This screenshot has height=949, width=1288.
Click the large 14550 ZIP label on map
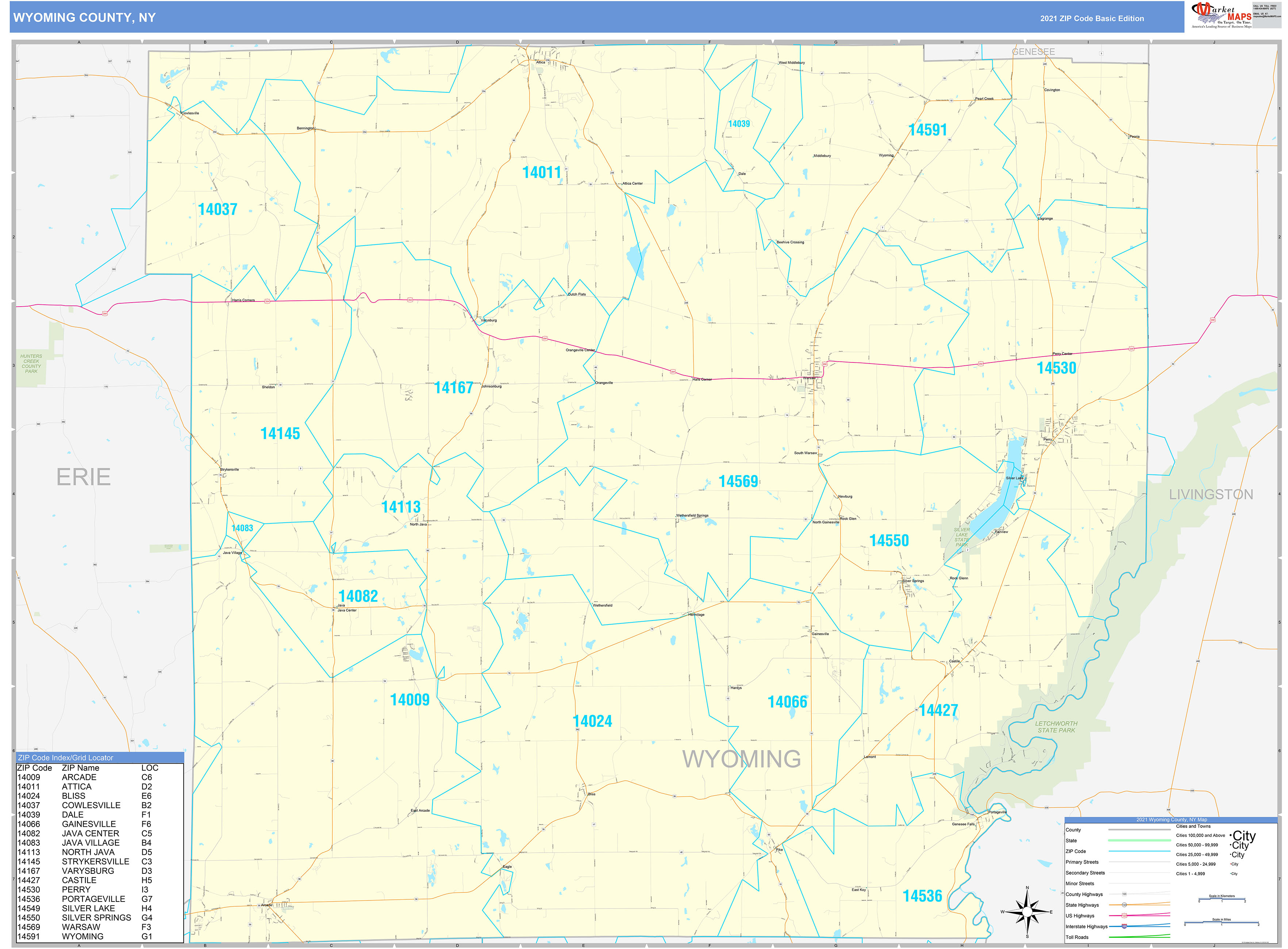(x=889, y=541)
